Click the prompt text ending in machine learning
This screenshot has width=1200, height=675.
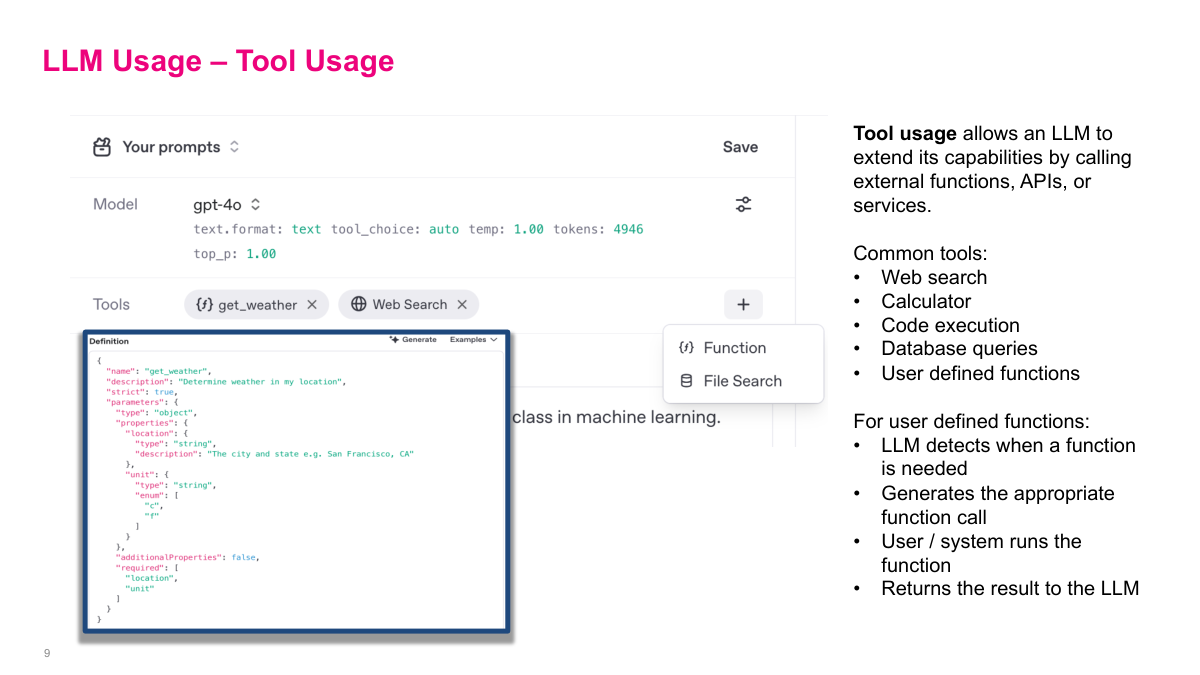(616, 417)
